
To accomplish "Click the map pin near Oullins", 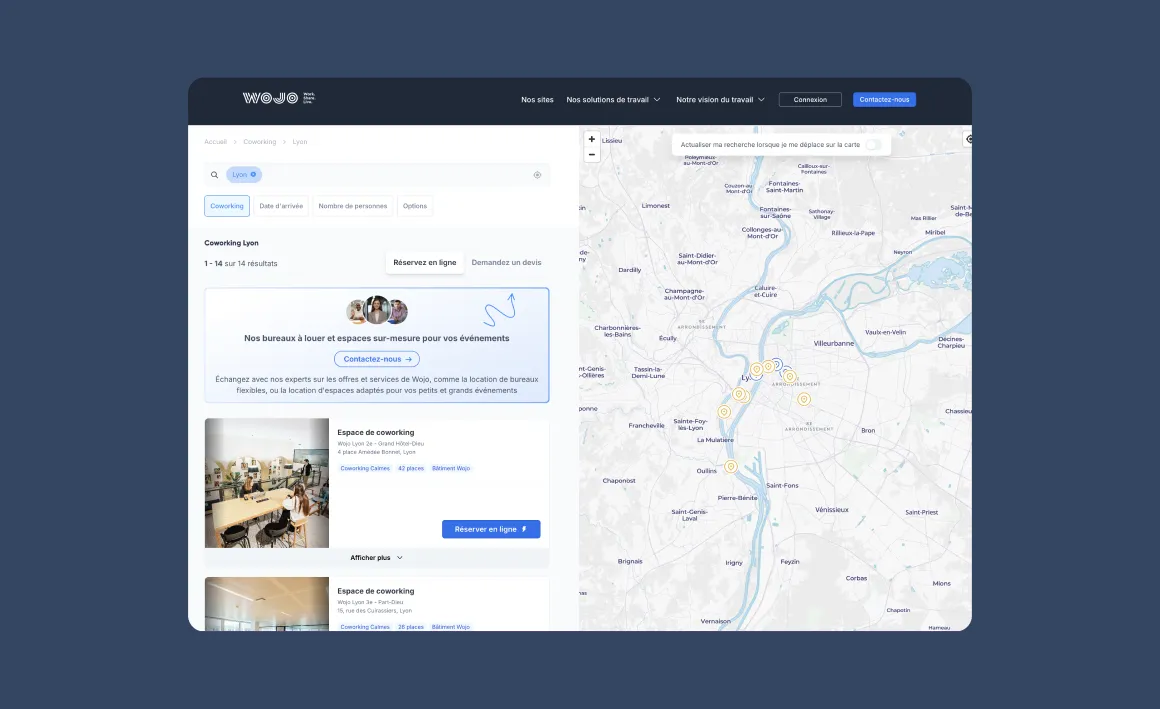I will coord(731,466).
